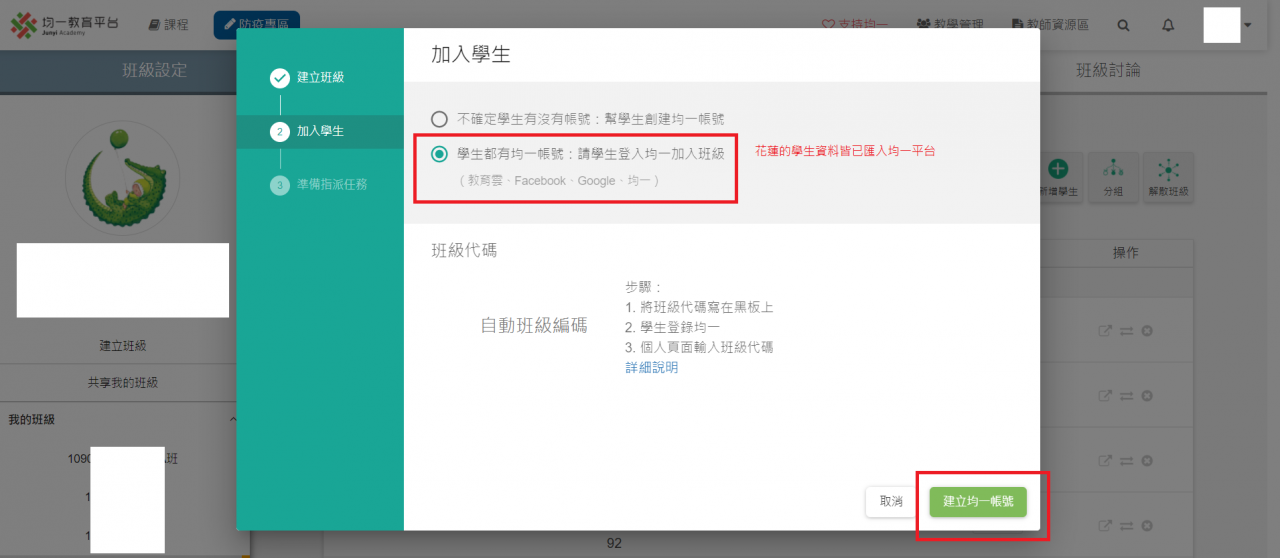1280x558 pixels.
Task: Open the user account dropdown arrow
Action: 1247,25
